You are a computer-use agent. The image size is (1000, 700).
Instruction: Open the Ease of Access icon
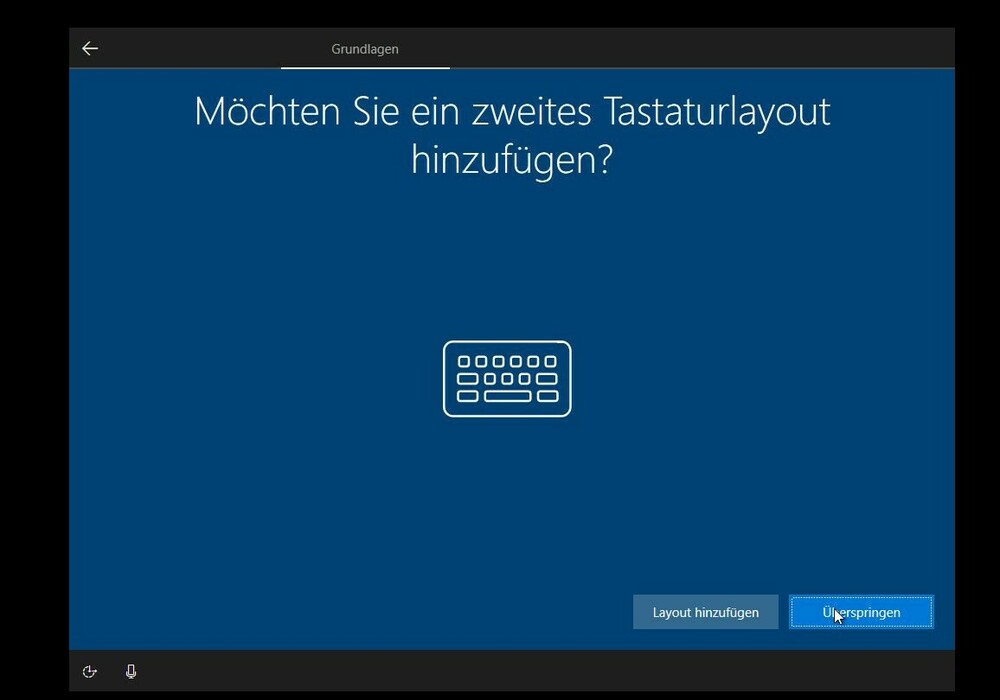point(90,672)
